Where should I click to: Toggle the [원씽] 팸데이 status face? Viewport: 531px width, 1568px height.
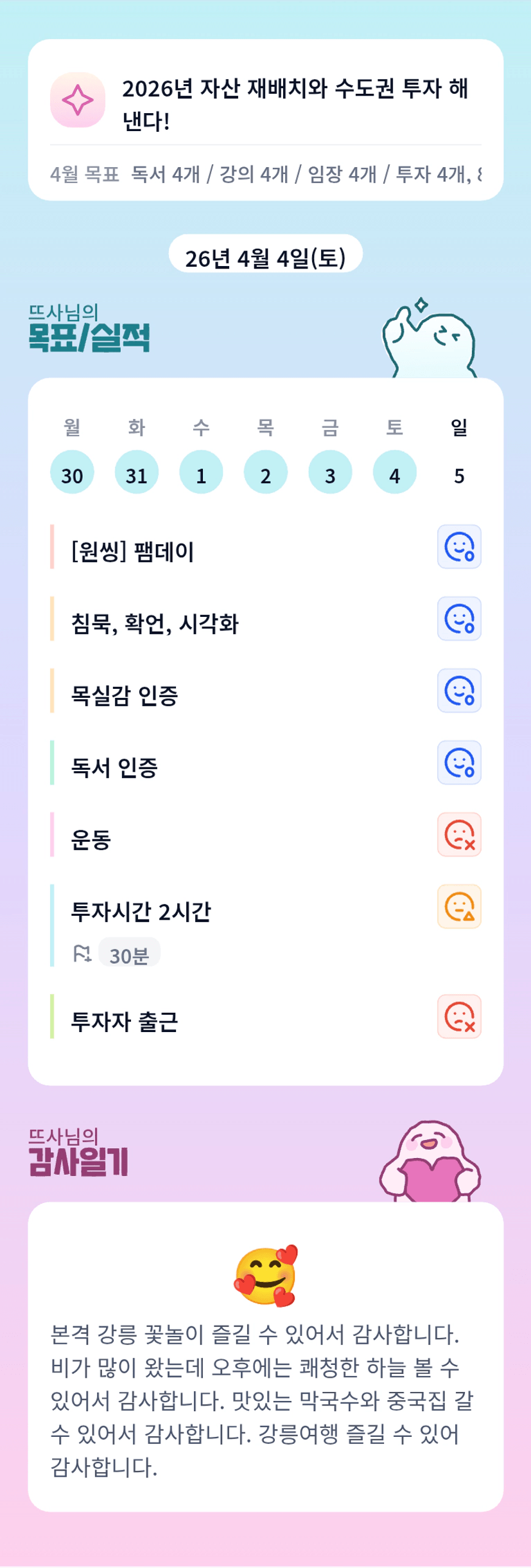pyautogui.click(x=459, y=547)
